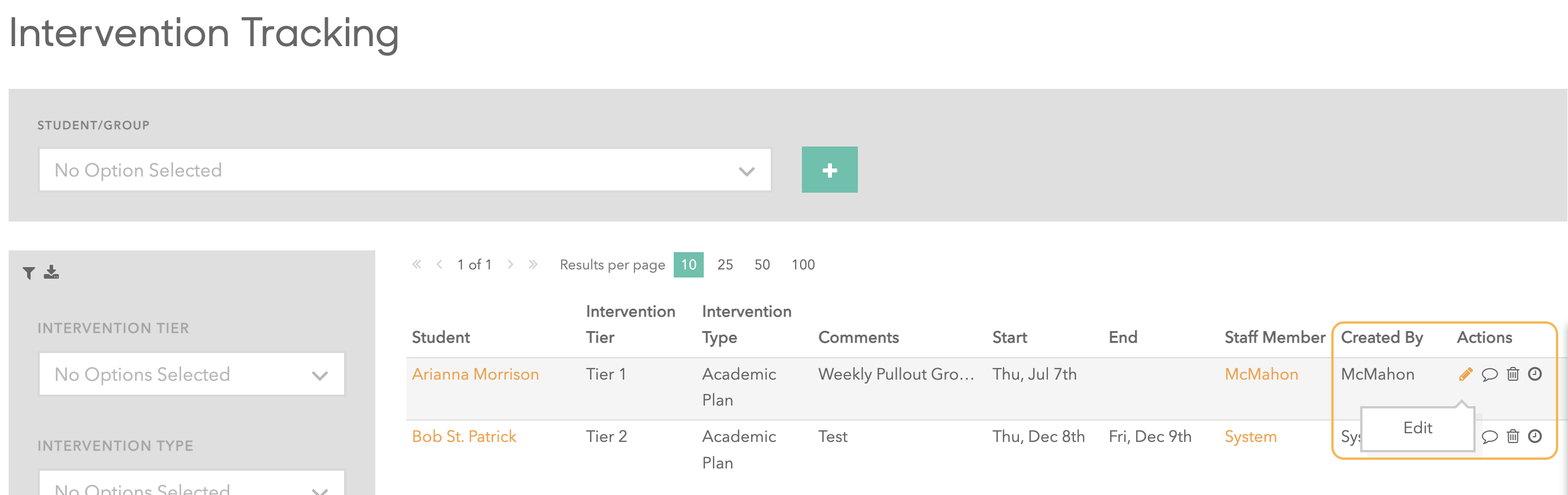Click the download export icon

pos(52,272)
